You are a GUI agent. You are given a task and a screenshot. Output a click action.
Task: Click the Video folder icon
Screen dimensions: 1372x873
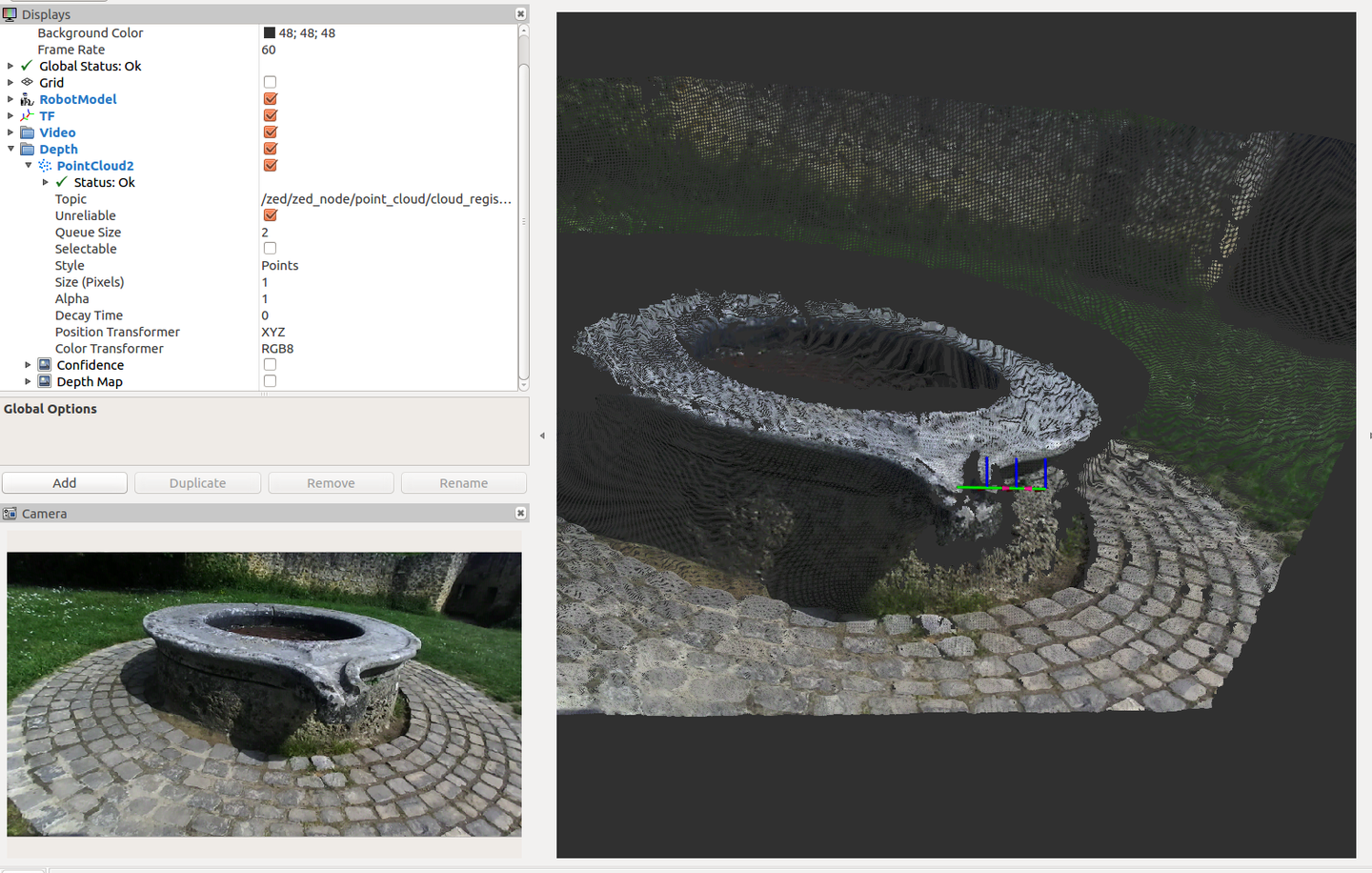[27, 132]
